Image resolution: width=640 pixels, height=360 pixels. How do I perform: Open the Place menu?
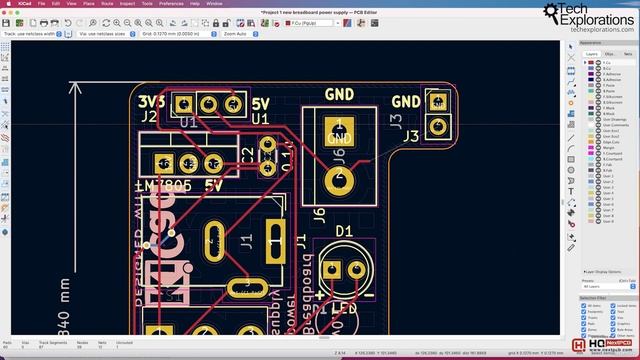pos(89,4)
